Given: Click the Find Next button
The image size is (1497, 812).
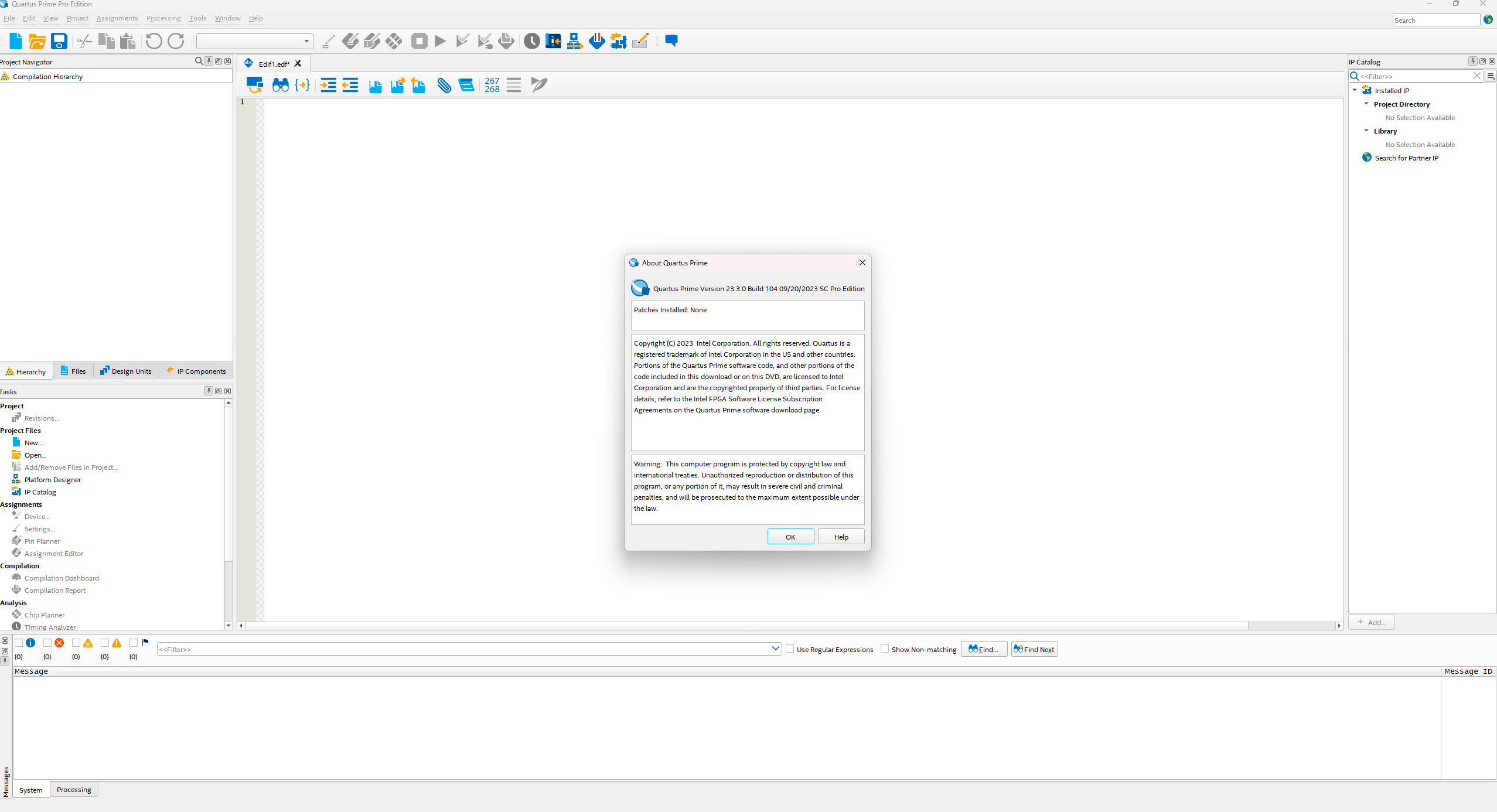Looking at the screenshot, I should [1034, 649].
